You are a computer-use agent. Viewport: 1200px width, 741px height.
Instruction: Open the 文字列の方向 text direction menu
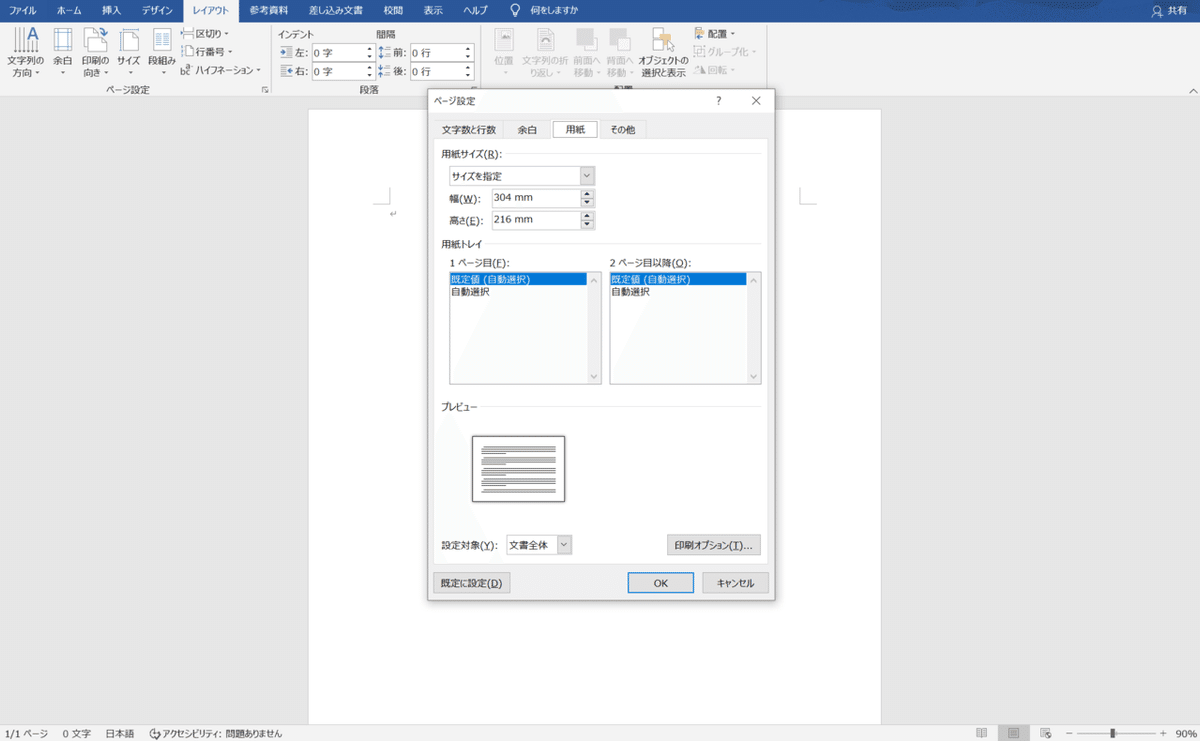tap(26, 53)
